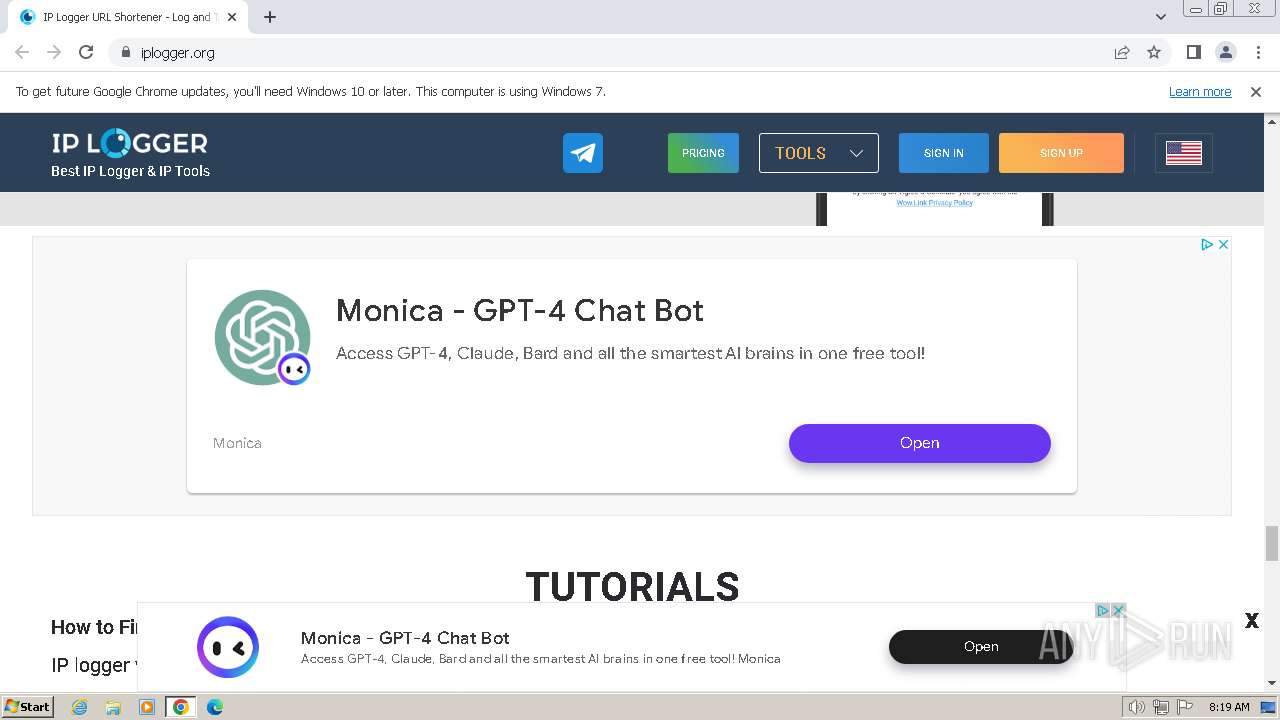This screenshot has height=720, width=1280.
Task: Click the bottom banner Monica title text
Action: pyautogui.click(x=405, y=638)
